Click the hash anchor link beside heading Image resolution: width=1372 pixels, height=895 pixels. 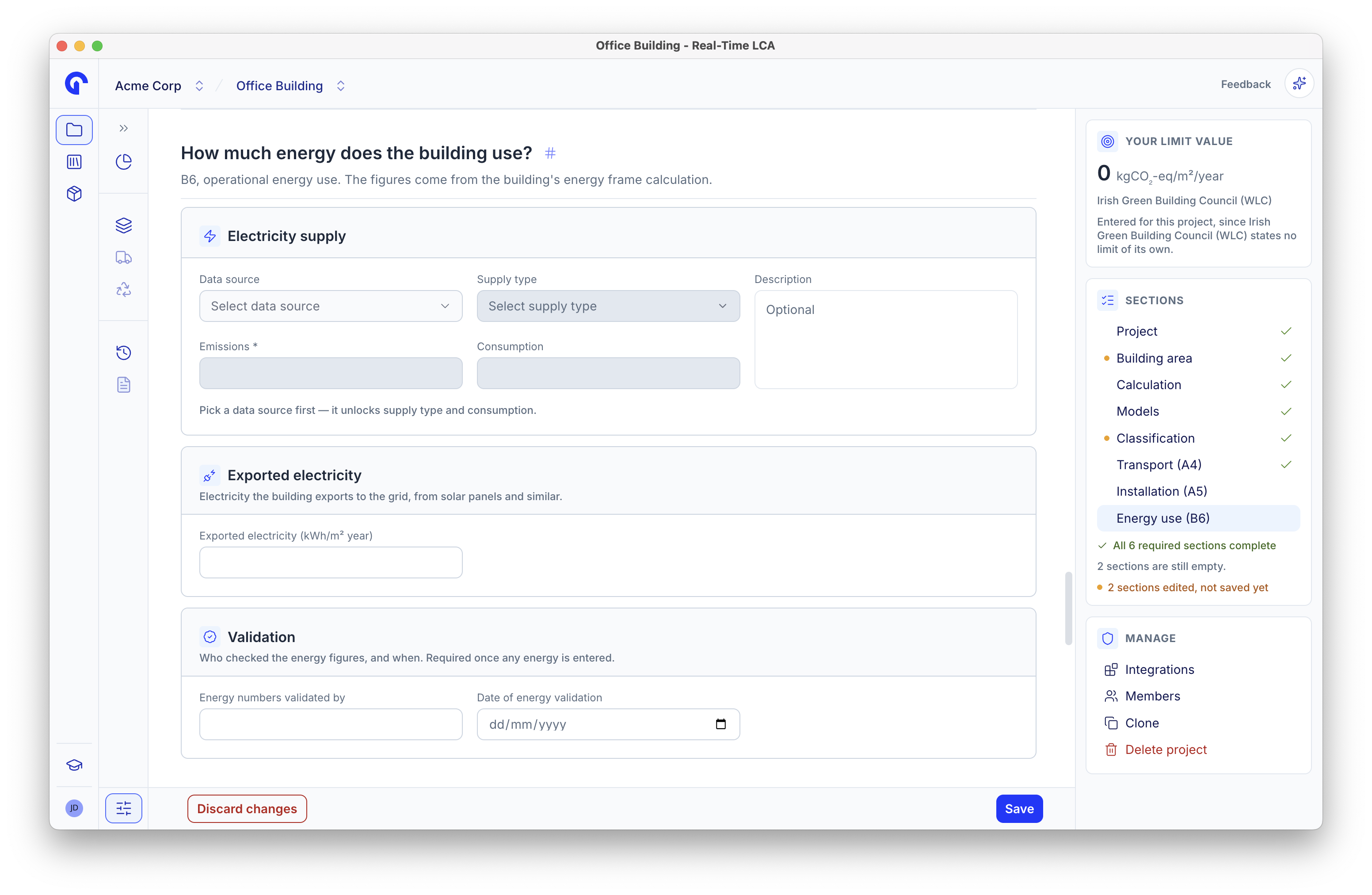pos(550,153)
